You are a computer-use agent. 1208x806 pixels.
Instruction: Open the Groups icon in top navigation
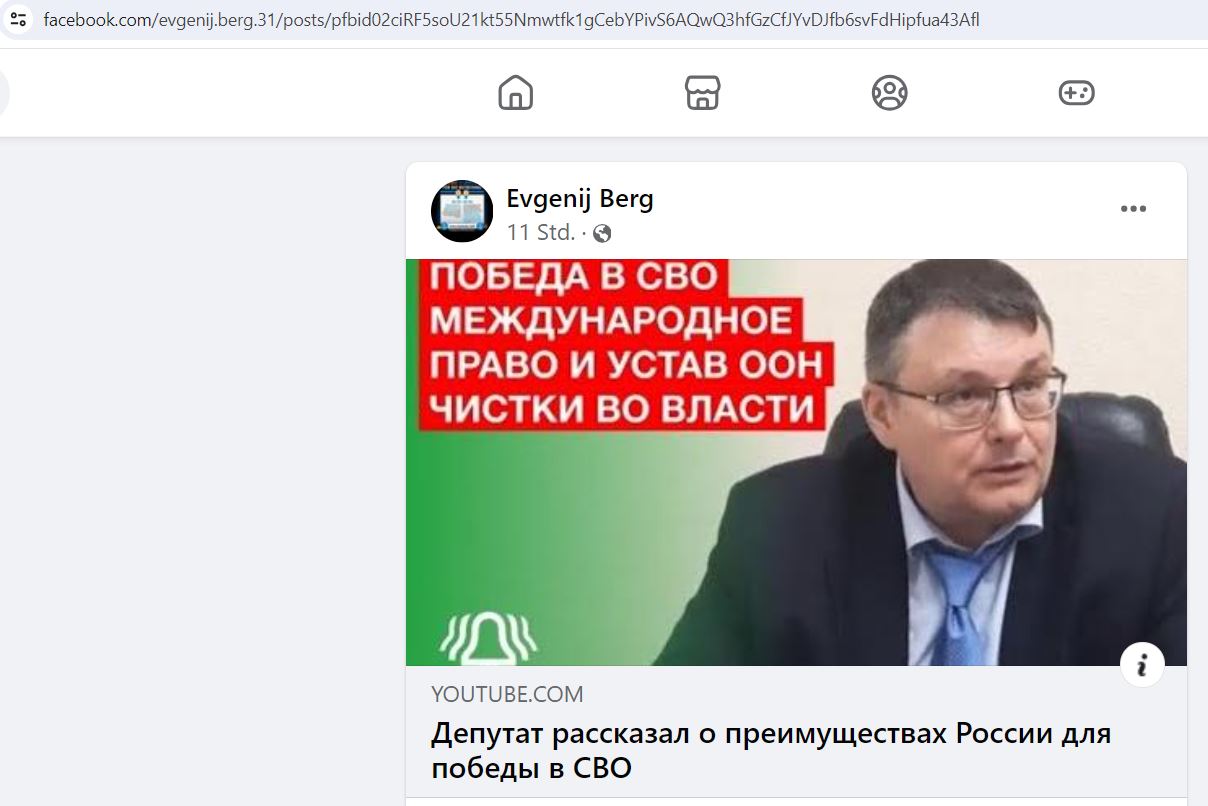(889, 93)
